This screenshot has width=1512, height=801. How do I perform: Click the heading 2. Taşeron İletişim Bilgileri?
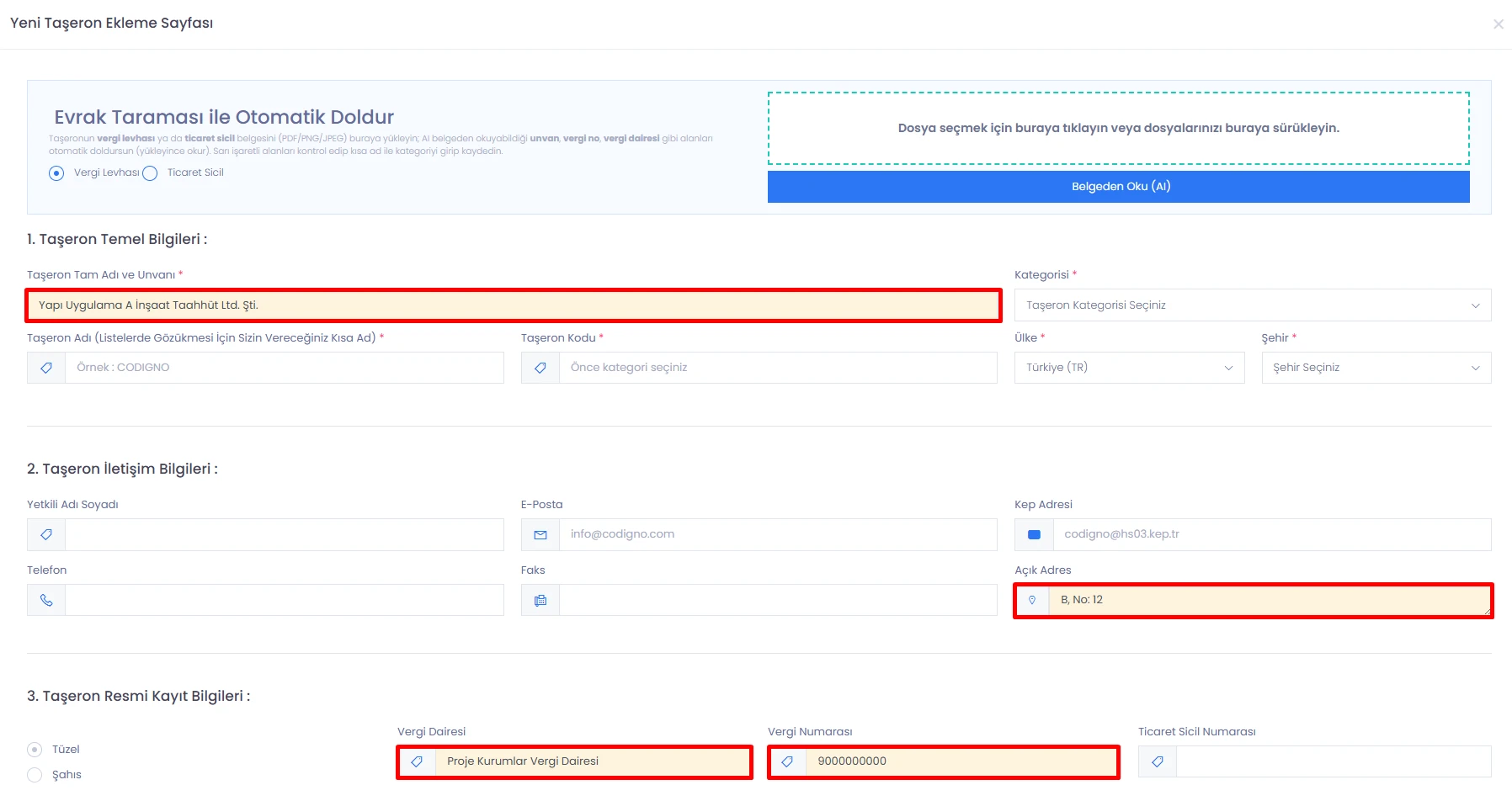point(122,469)
